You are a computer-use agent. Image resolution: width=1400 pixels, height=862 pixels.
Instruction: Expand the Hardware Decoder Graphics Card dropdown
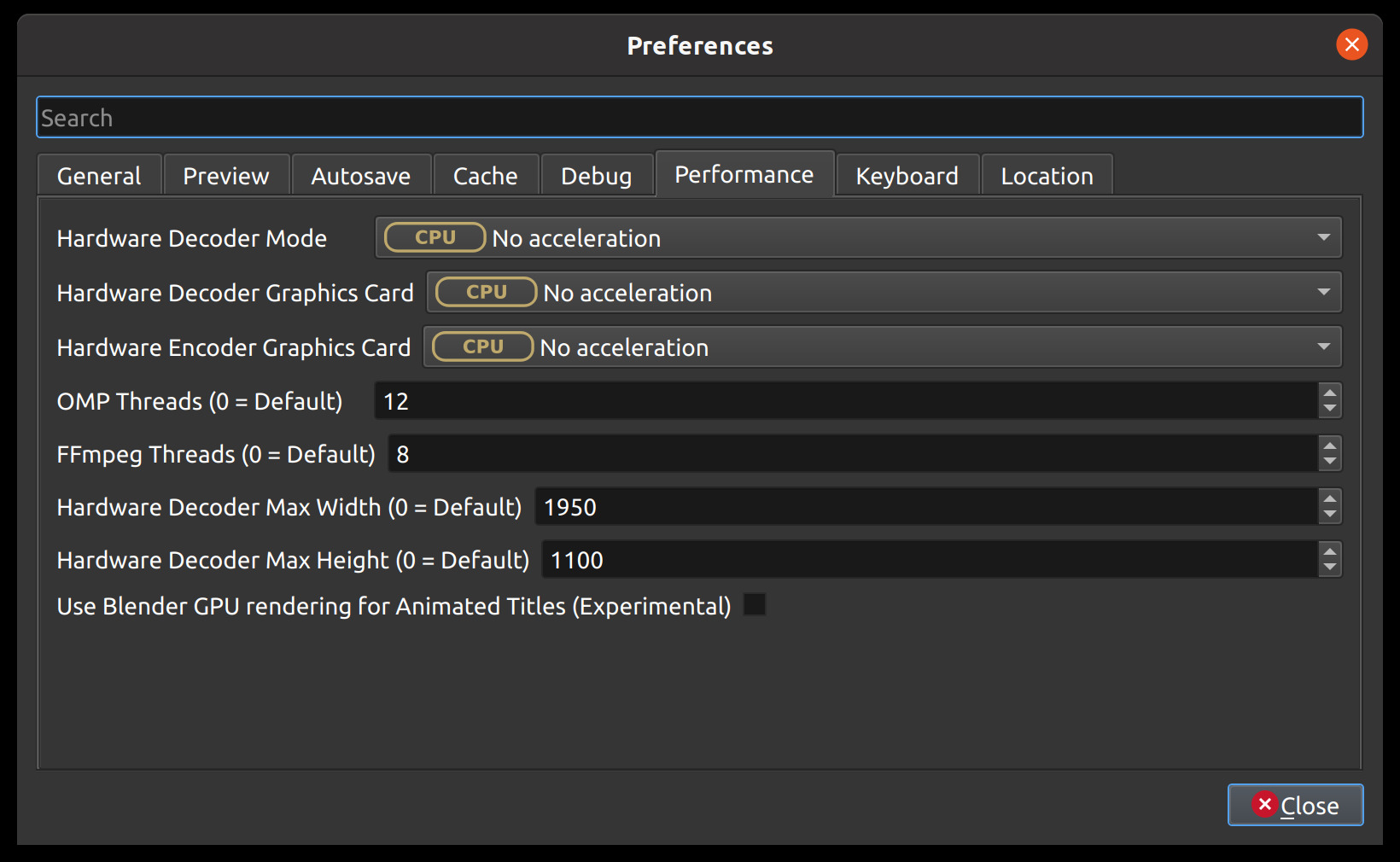point(884,293)
